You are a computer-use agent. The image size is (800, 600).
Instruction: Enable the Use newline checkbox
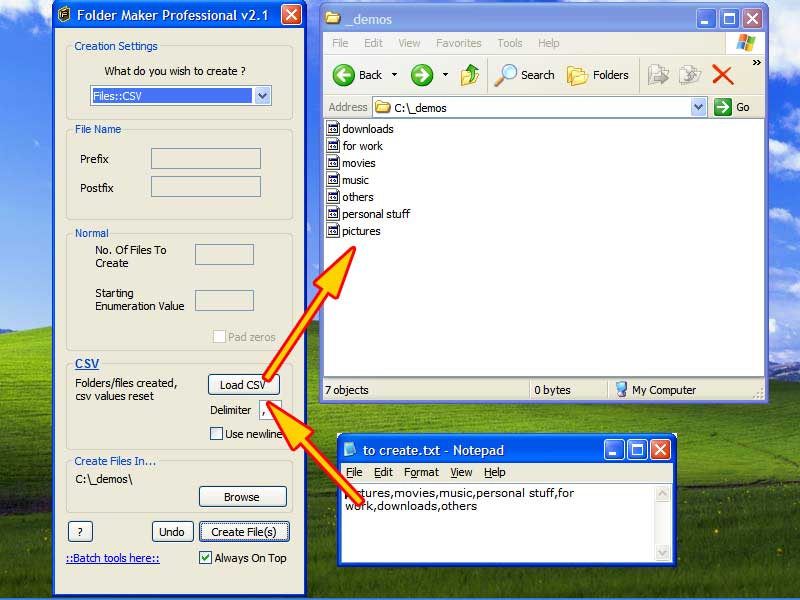(x=216, y=434)
